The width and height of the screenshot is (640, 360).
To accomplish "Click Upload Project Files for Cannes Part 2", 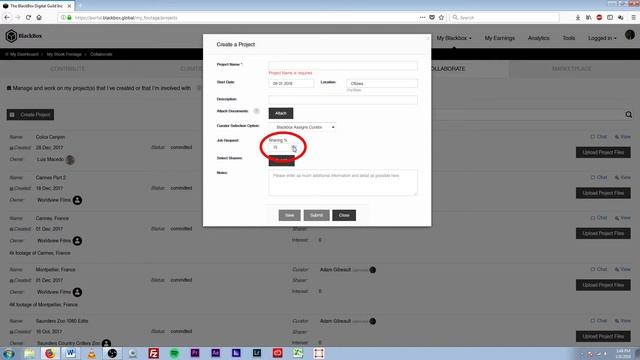I will click(x=603, y=193).
